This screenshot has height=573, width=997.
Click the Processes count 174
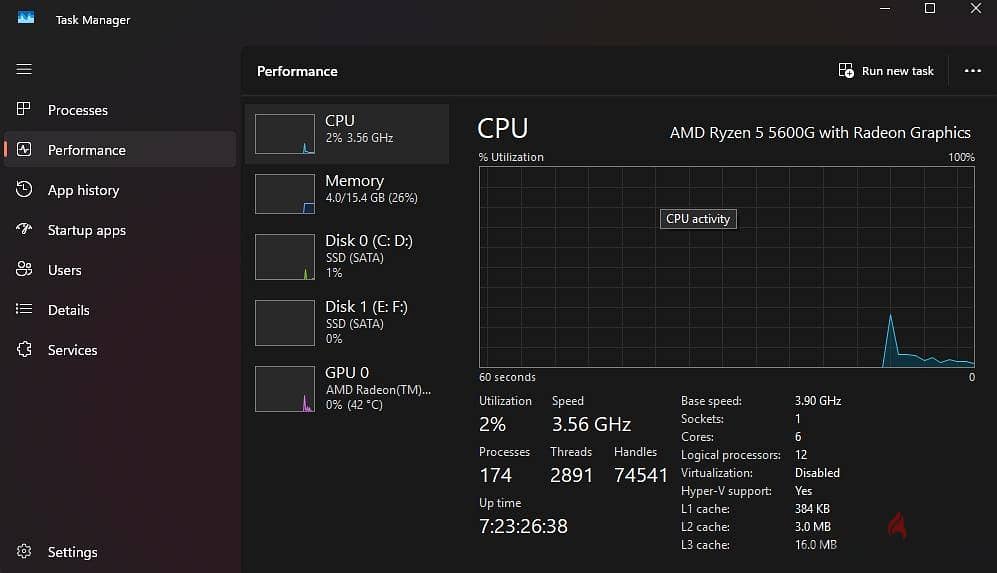tap(495, 475)
